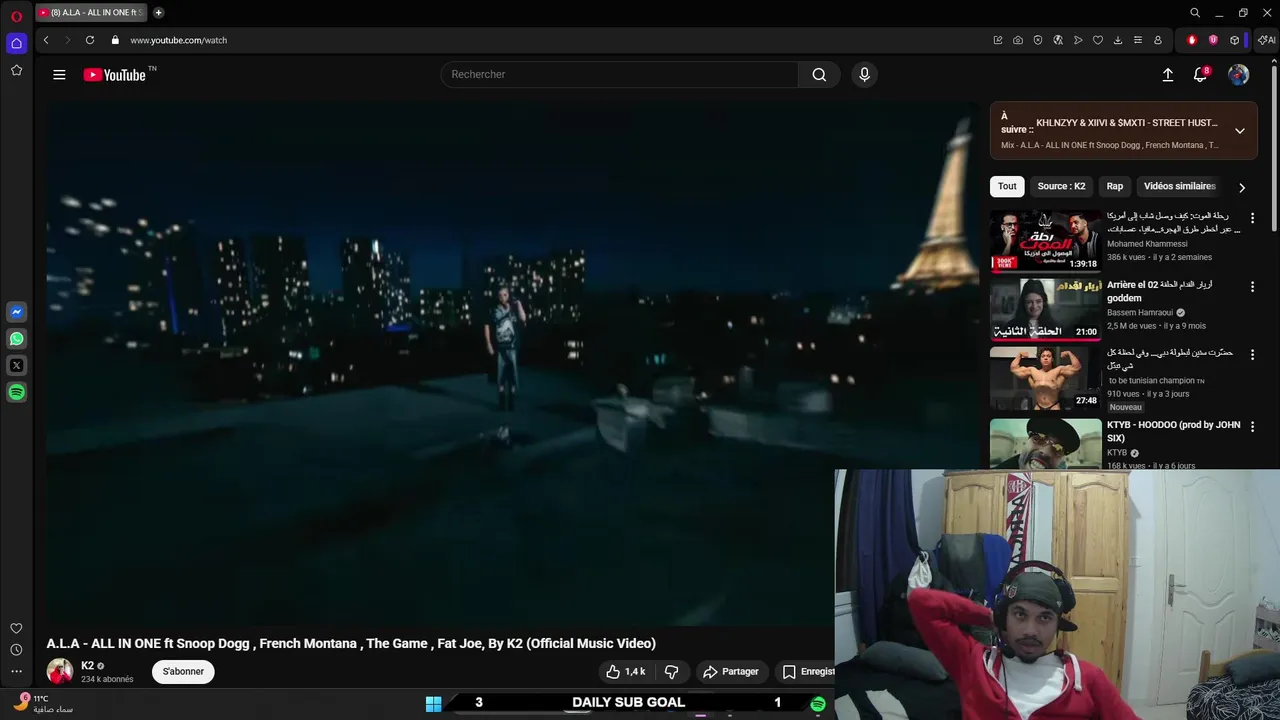Viewport: 1280px width, 720px height.
Task: Select the 'Vidéos similaires' filter chip
Action: click(1180, 186)
